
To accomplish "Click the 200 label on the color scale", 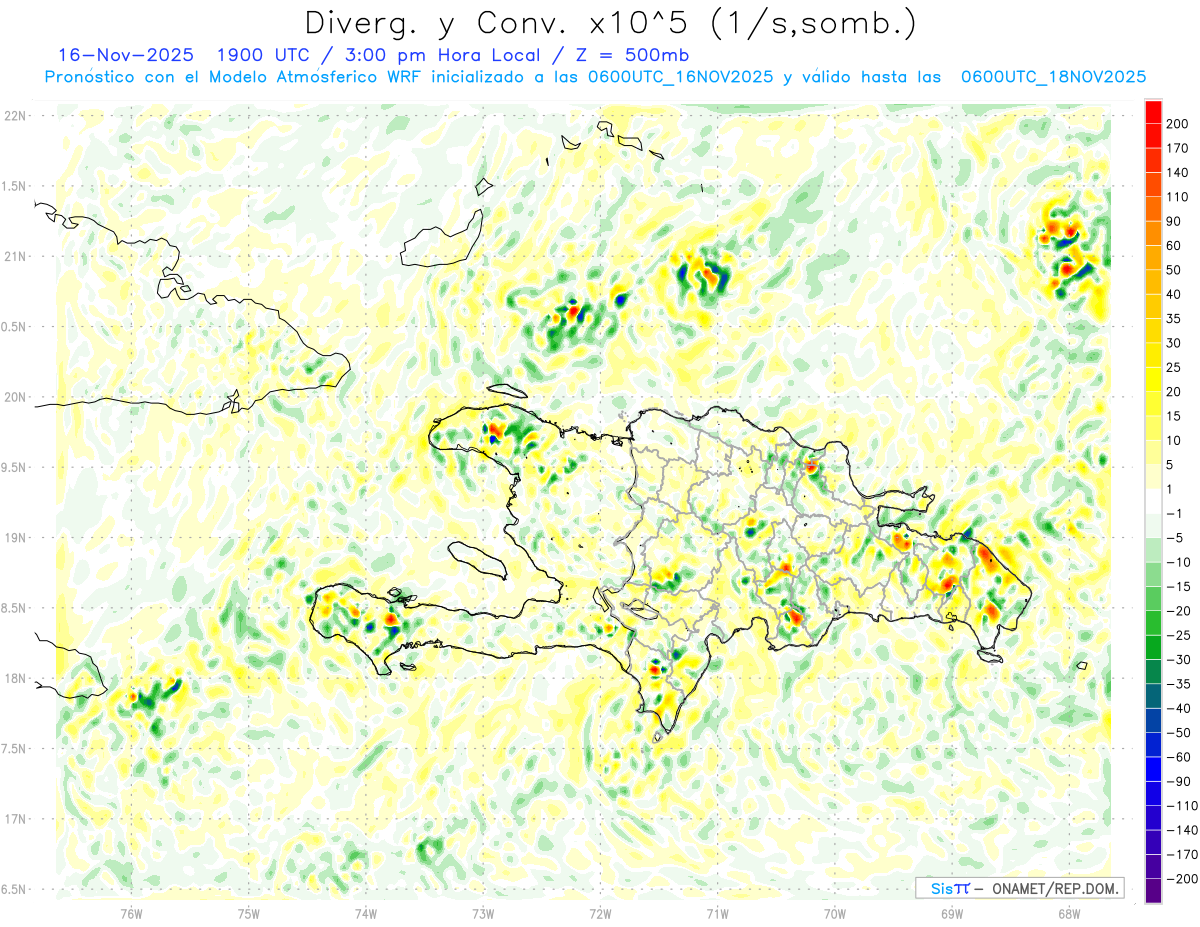I will 1177,123.
